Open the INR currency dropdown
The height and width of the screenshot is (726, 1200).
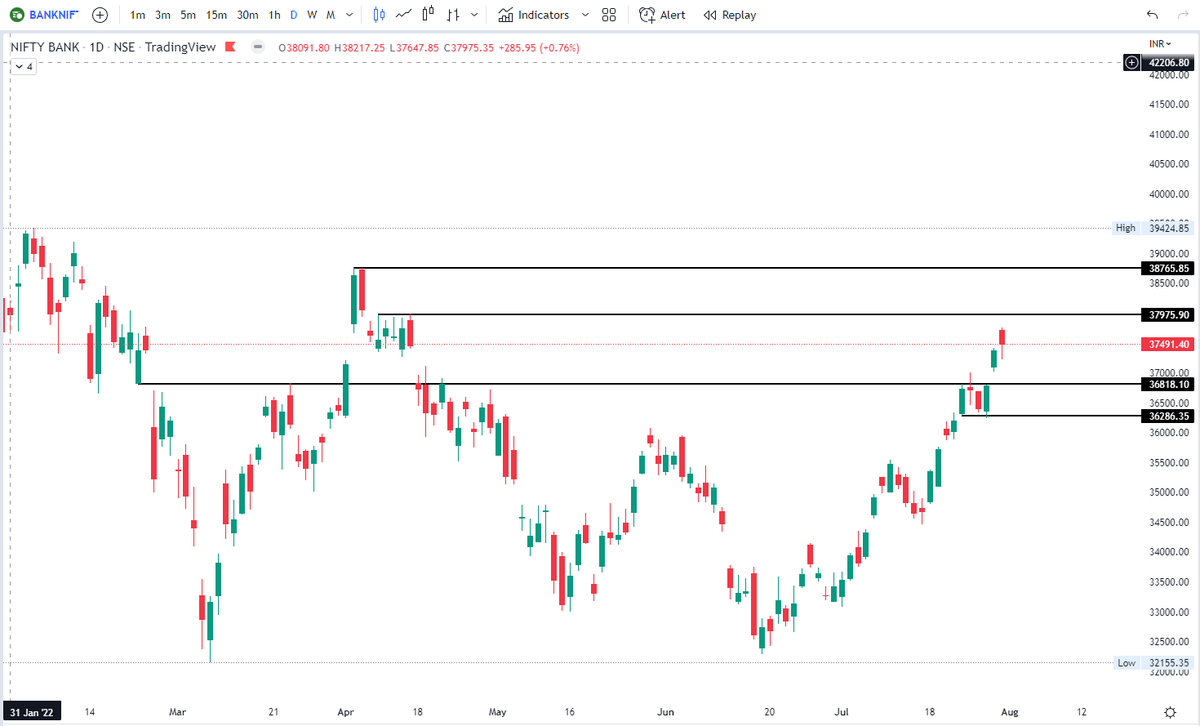point(1160,44)
